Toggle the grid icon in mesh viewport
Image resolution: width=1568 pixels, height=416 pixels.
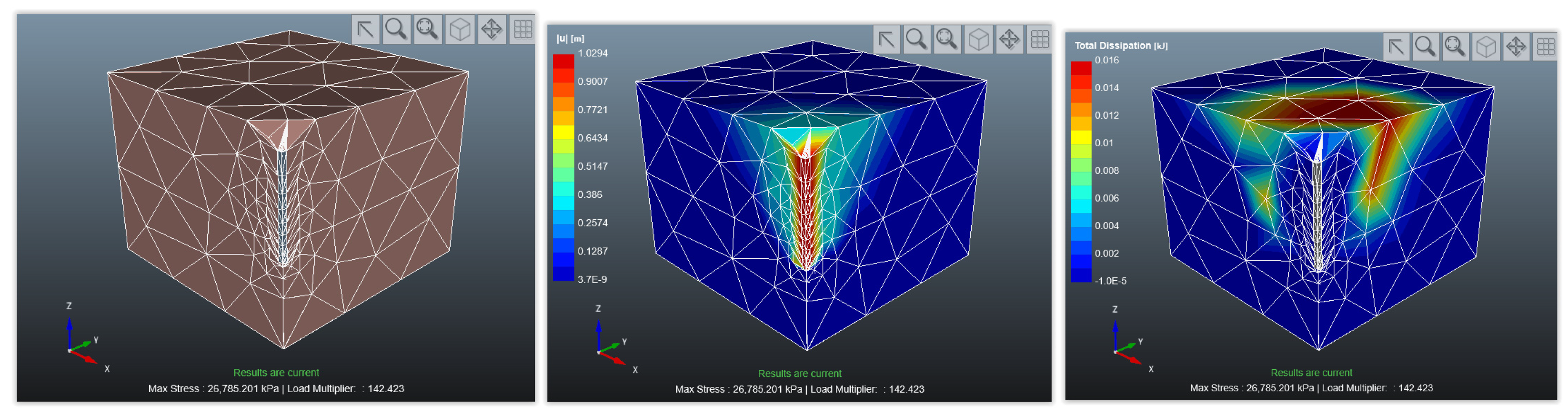[522, 29]
